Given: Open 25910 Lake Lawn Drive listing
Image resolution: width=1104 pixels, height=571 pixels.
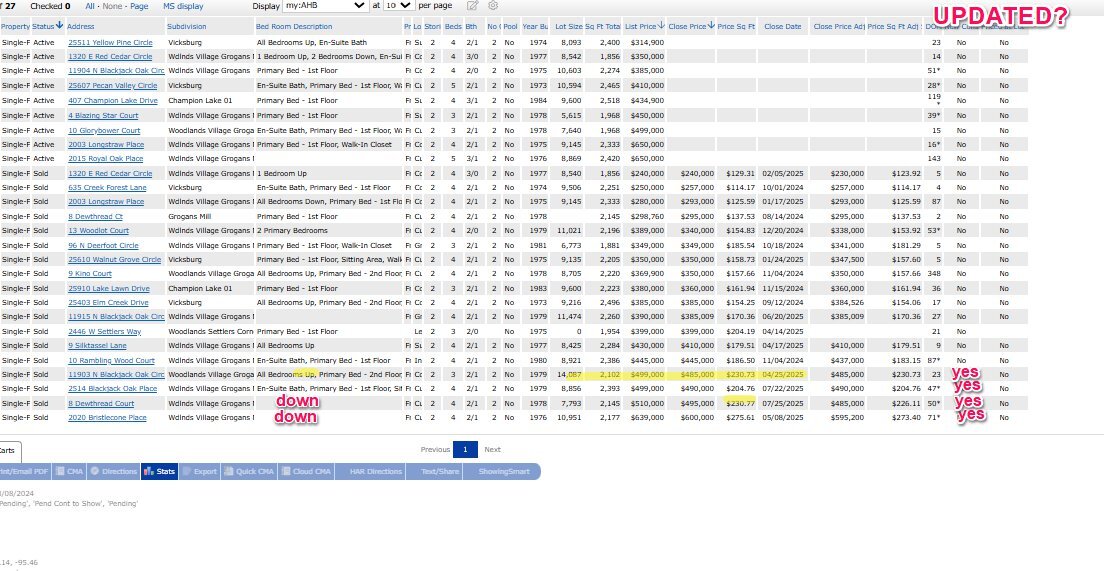Looking at the screenshot, I should (108, 288).
